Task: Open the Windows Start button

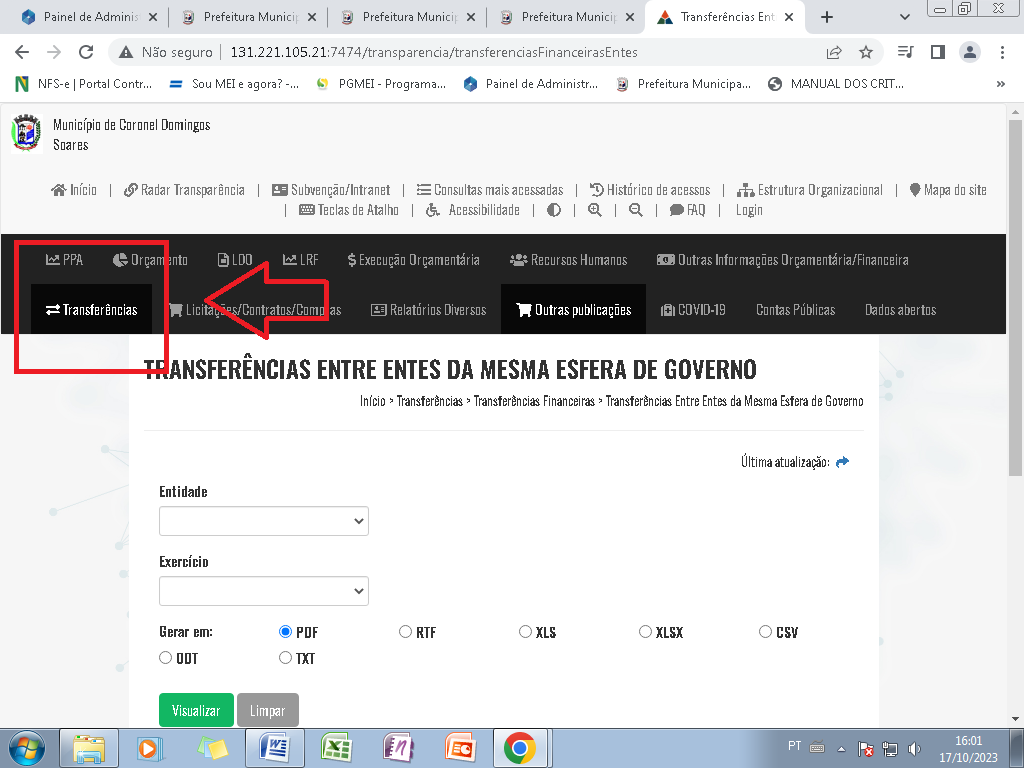Action: pos(27,748)
